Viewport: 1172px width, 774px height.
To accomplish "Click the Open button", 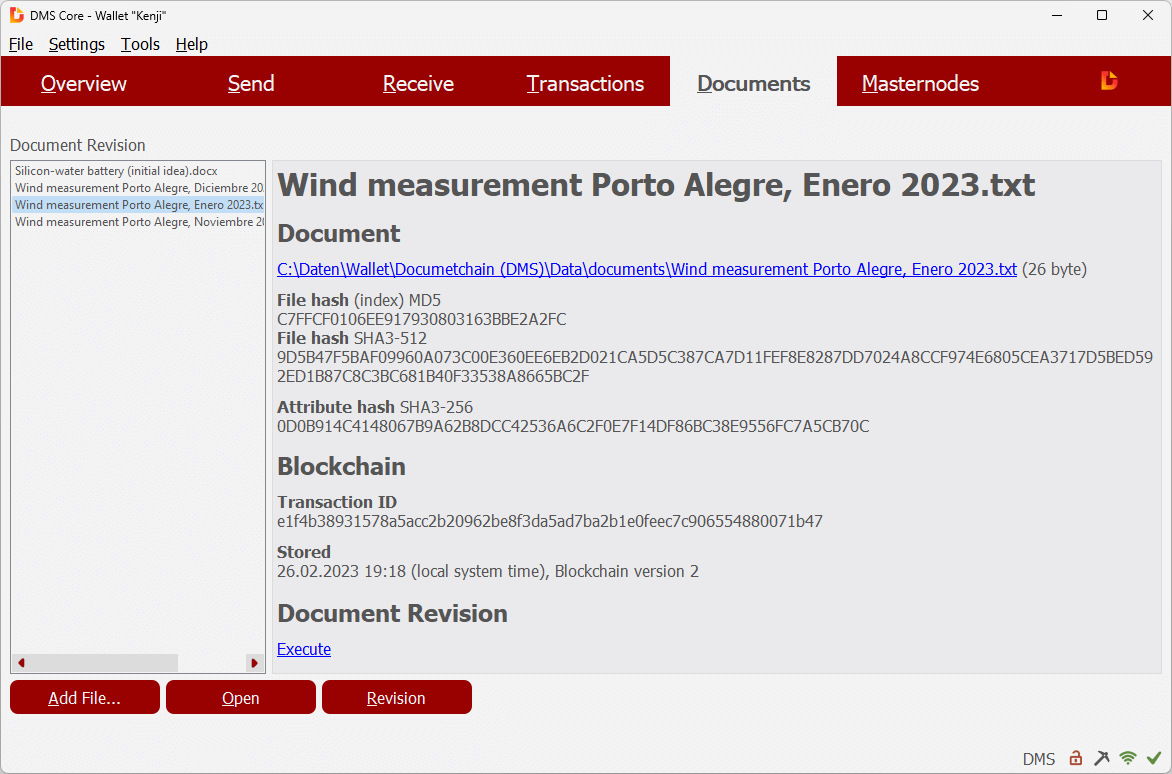I will tap(241, 697).
